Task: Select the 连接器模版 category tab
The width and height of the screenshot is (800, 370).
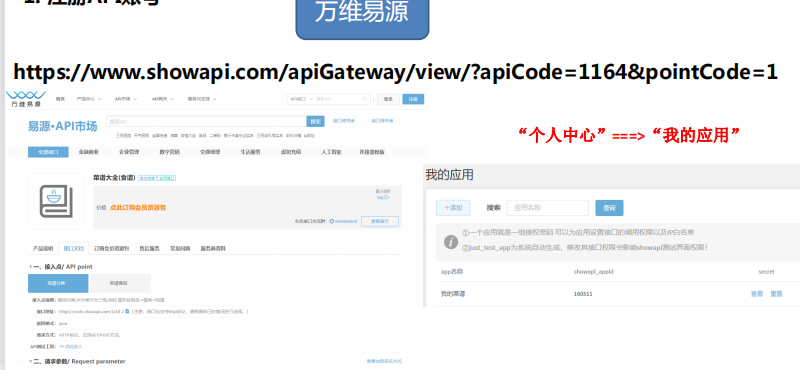Action: click(371, 152)
